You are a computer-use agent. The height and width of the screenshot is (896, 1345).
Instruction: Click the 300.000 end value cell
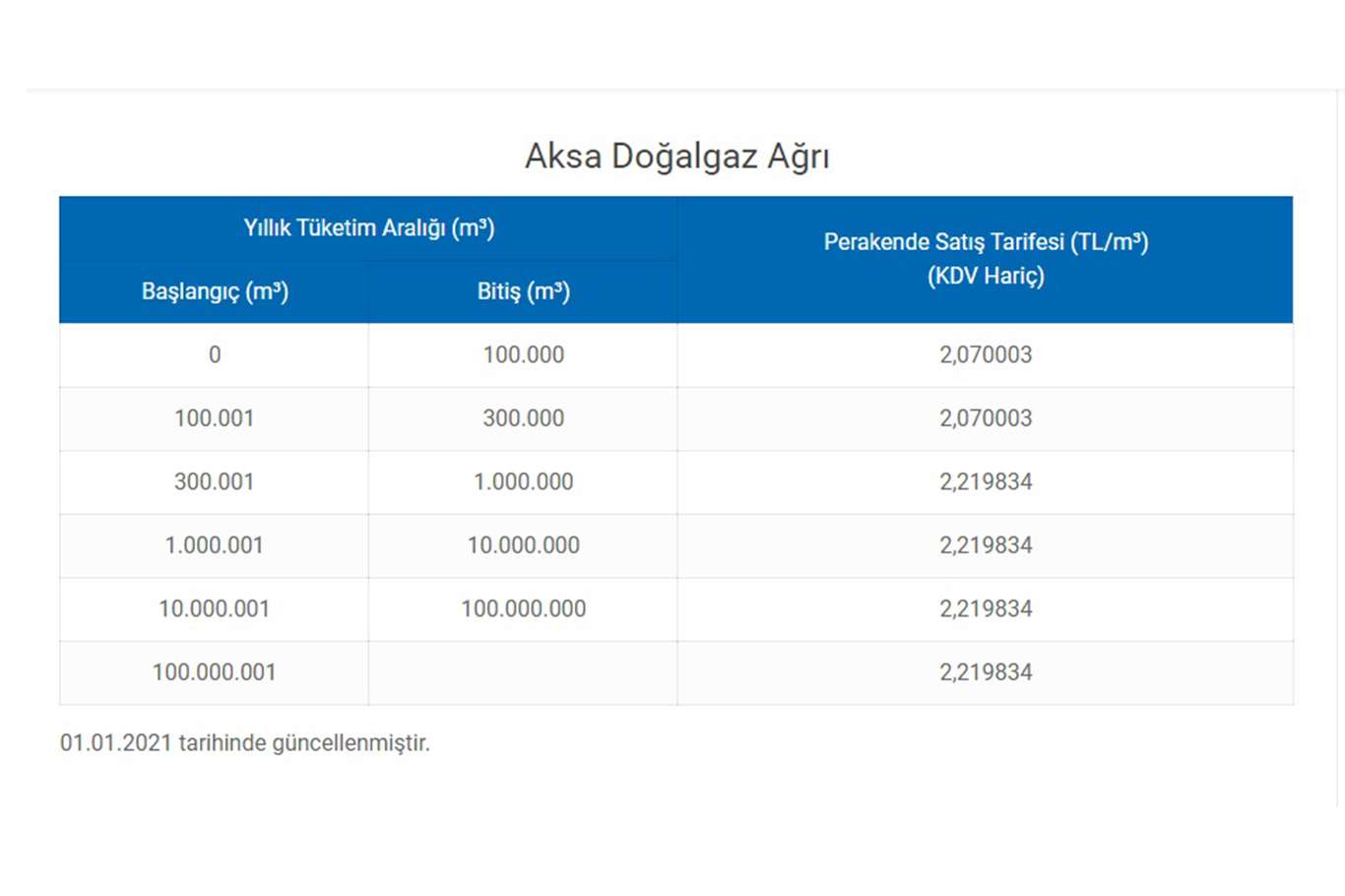[x=523, y=418]
